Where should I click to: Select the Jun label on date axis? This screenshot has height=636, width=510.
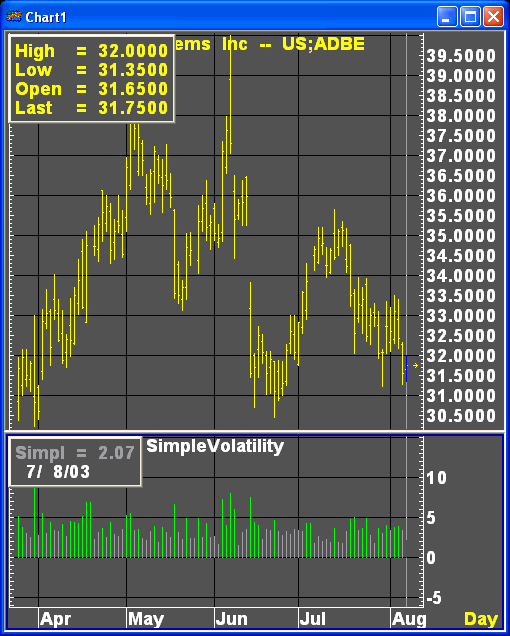tap(231, 619)
